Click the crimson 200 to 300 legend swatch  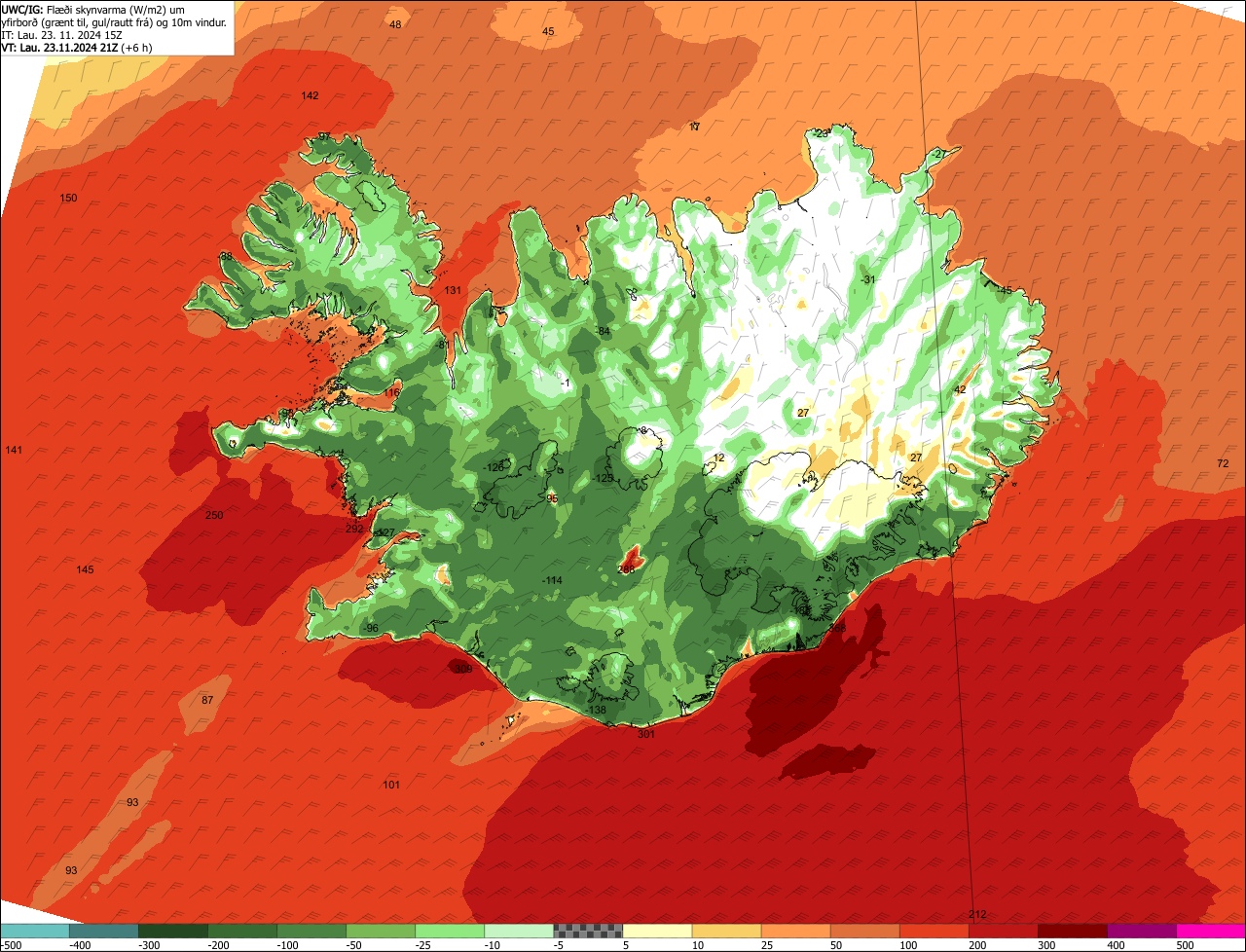pos(1003,931)
